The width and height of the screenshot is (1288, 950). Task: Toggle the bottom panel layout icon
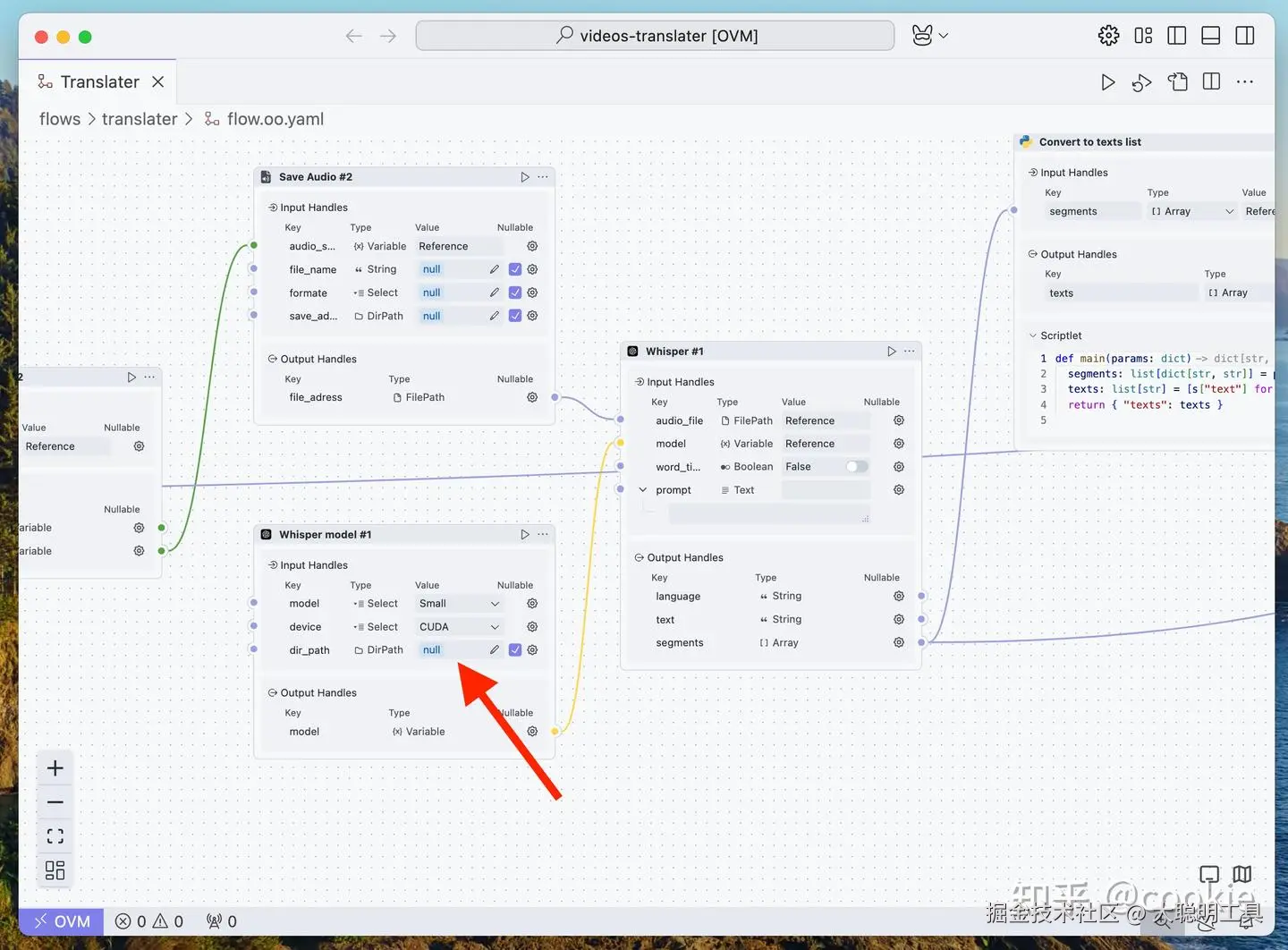click(1210, 36)
